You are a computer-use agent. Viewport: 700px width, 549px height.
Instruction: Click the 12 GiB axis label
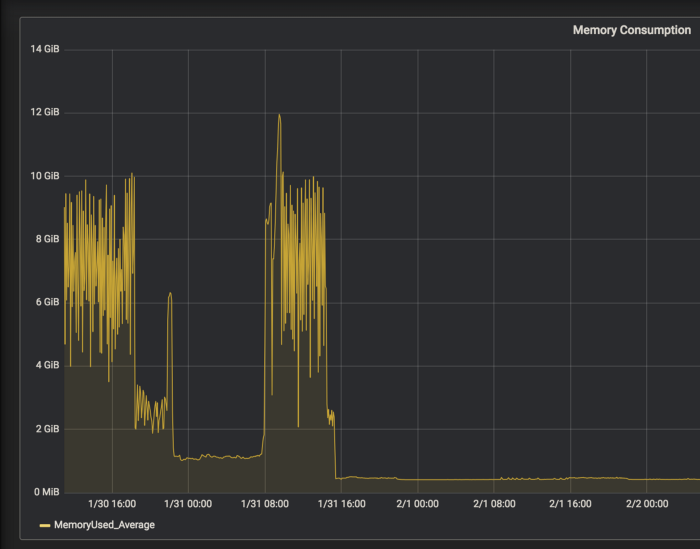tap(45, 112)
